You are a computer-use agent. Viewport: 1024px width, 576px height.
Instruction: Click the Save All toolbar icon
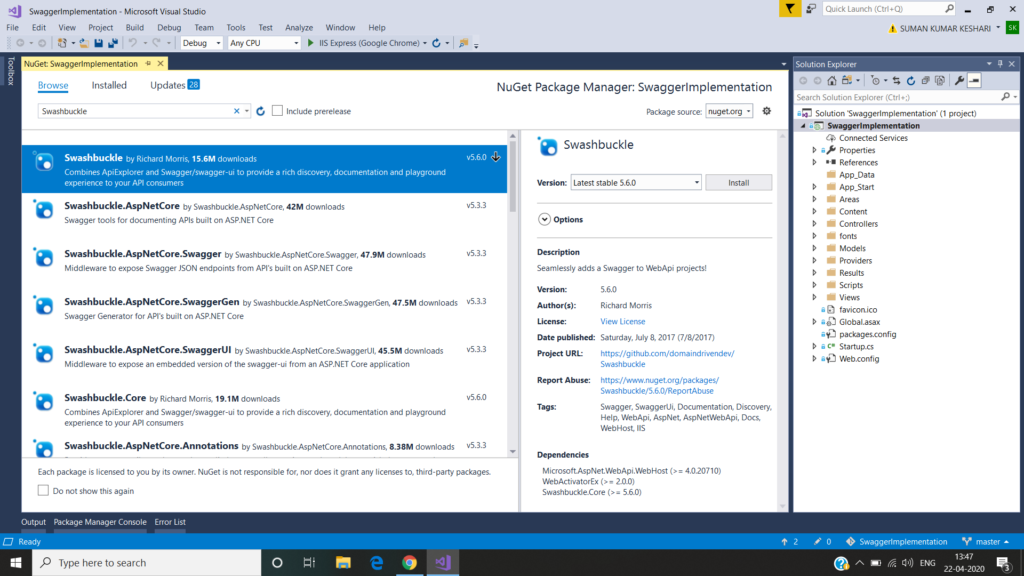point(113,43)
